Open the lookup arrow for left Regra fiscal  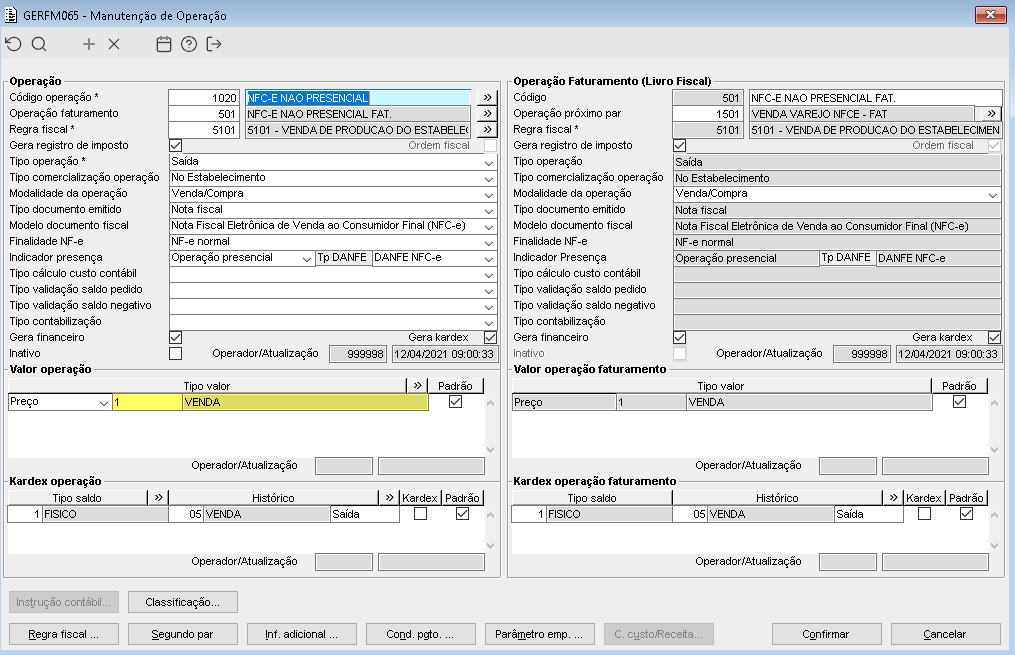point(487,129)
